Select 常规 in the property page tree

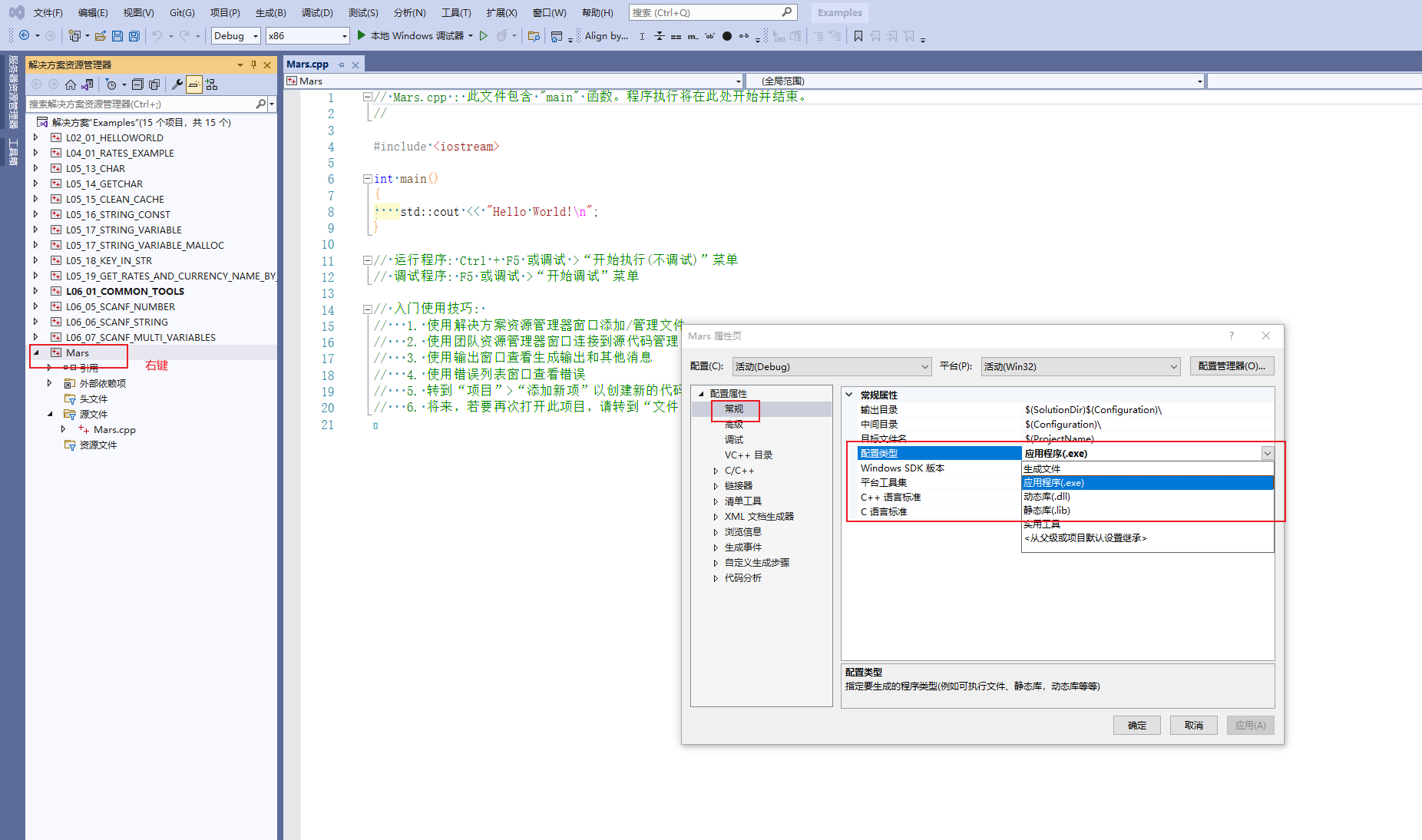(x=733, y=408)
